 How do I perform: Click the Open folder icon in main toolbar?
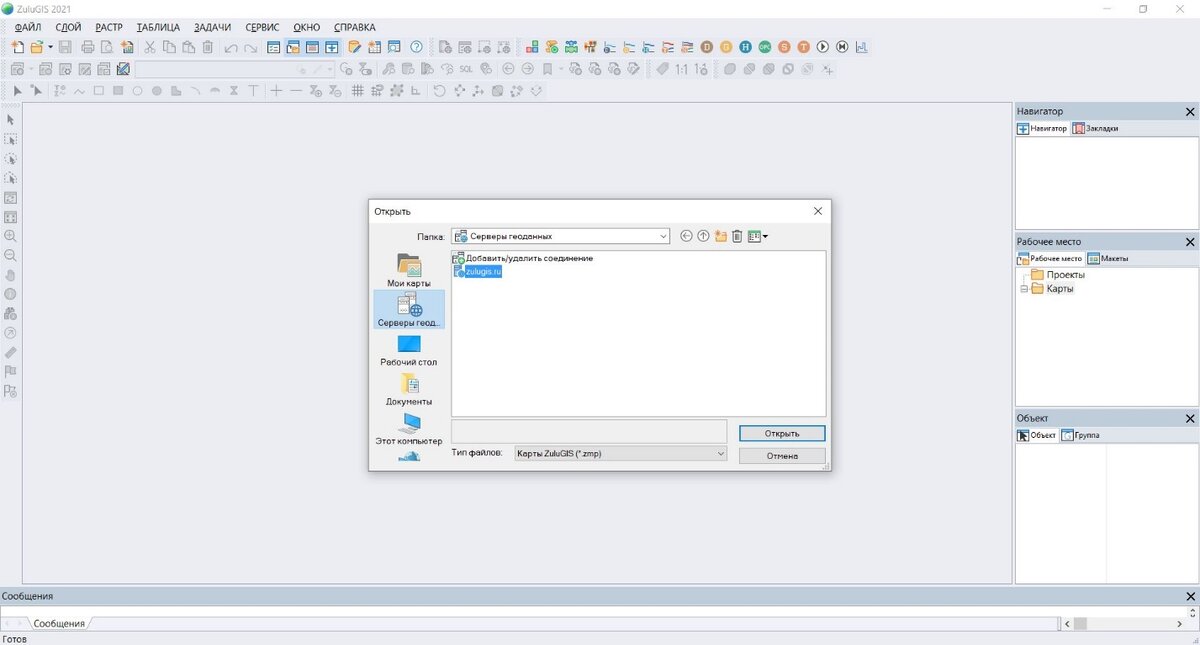(x=37, y=47)
